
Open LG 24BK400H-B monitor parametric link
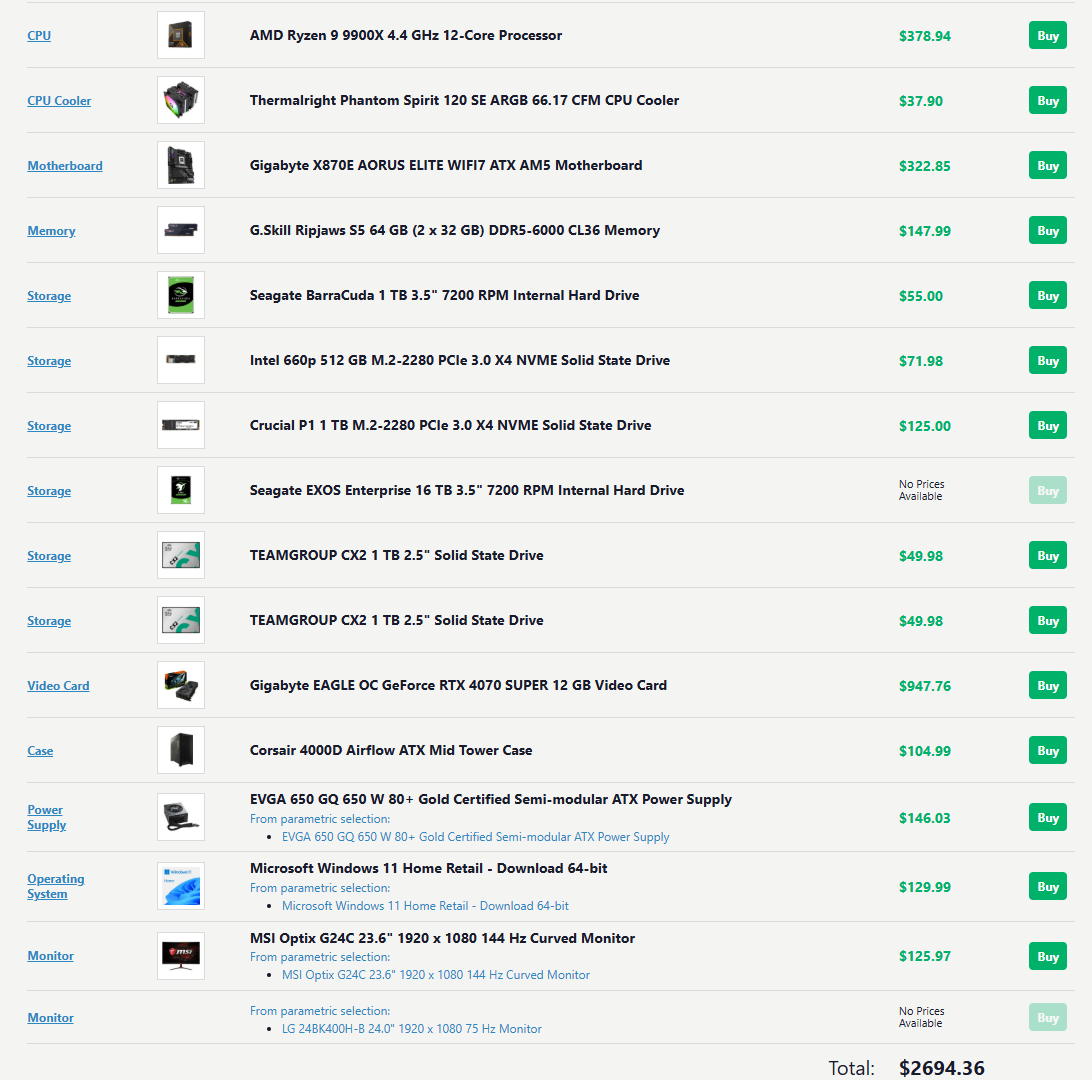click(x=412, y=1028)
